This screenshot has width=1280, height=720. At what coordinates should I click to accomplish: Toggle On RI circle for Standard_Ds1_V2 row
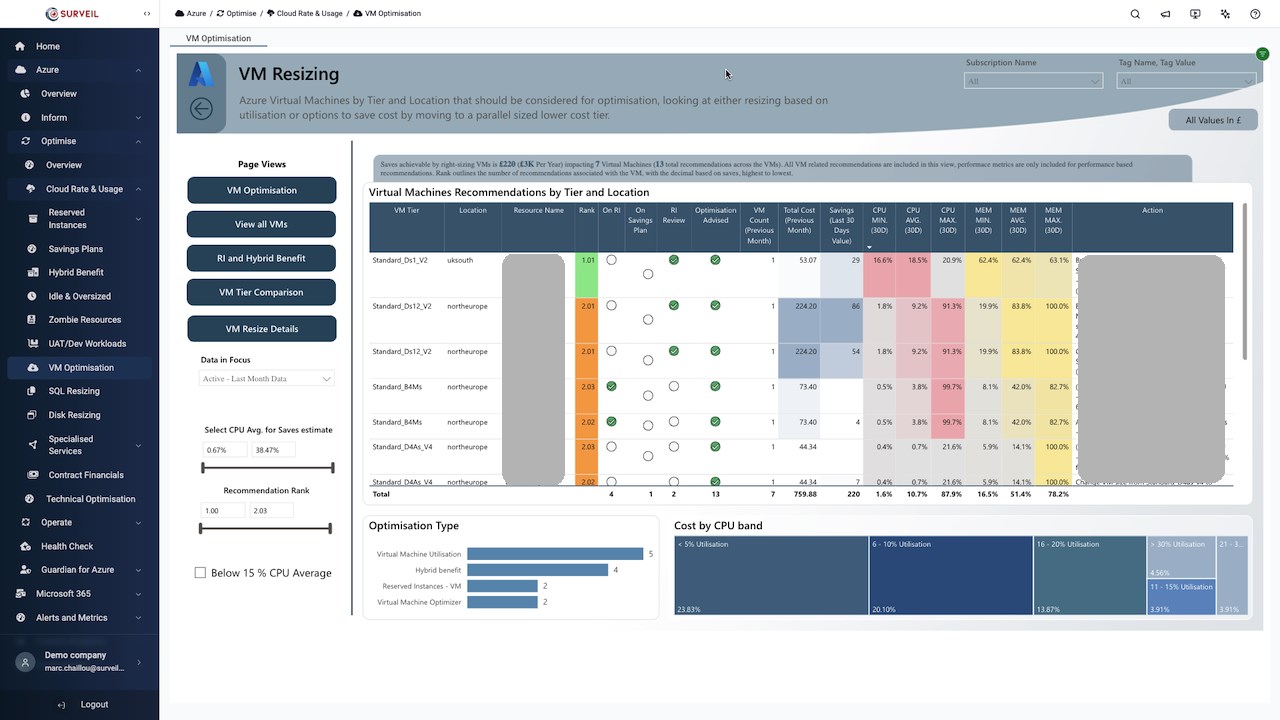(611, 260)
